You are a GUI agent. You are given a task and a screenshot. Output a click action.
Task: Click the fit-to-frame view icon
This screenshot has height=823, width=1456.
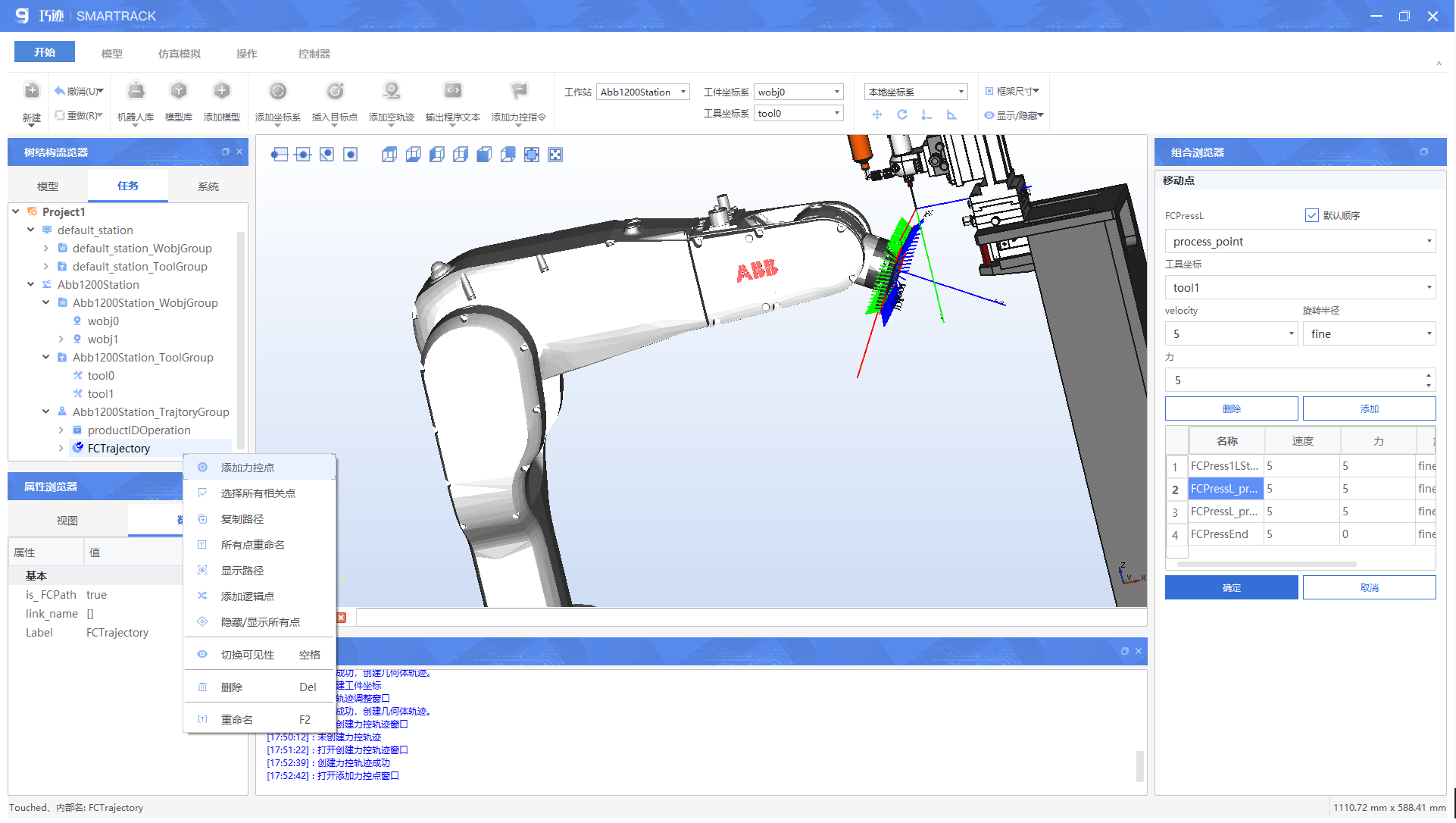point(532,155)
